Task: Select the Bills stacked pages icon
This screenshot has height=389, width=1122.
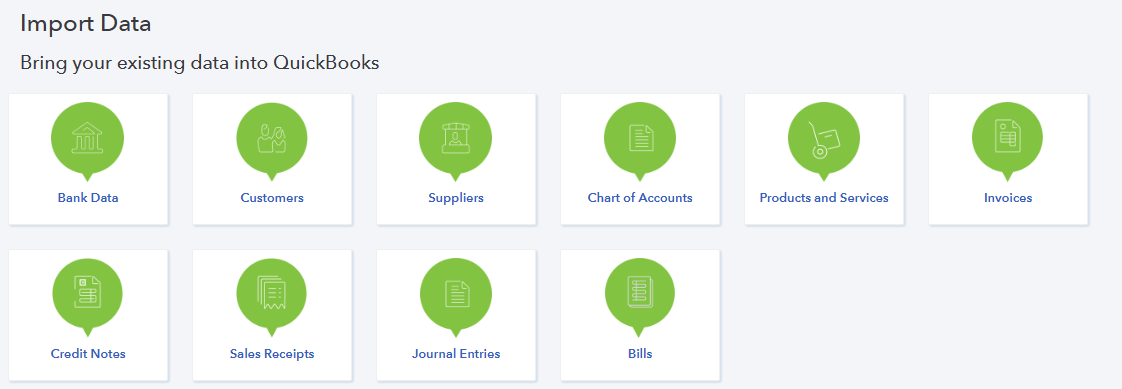Action: [640, 294]
